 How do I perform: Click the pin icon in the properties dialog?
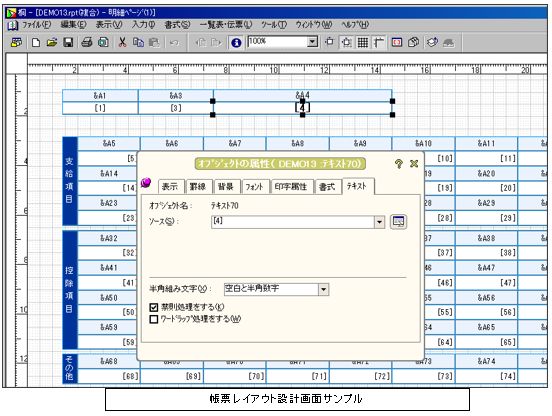click(146, 183)
